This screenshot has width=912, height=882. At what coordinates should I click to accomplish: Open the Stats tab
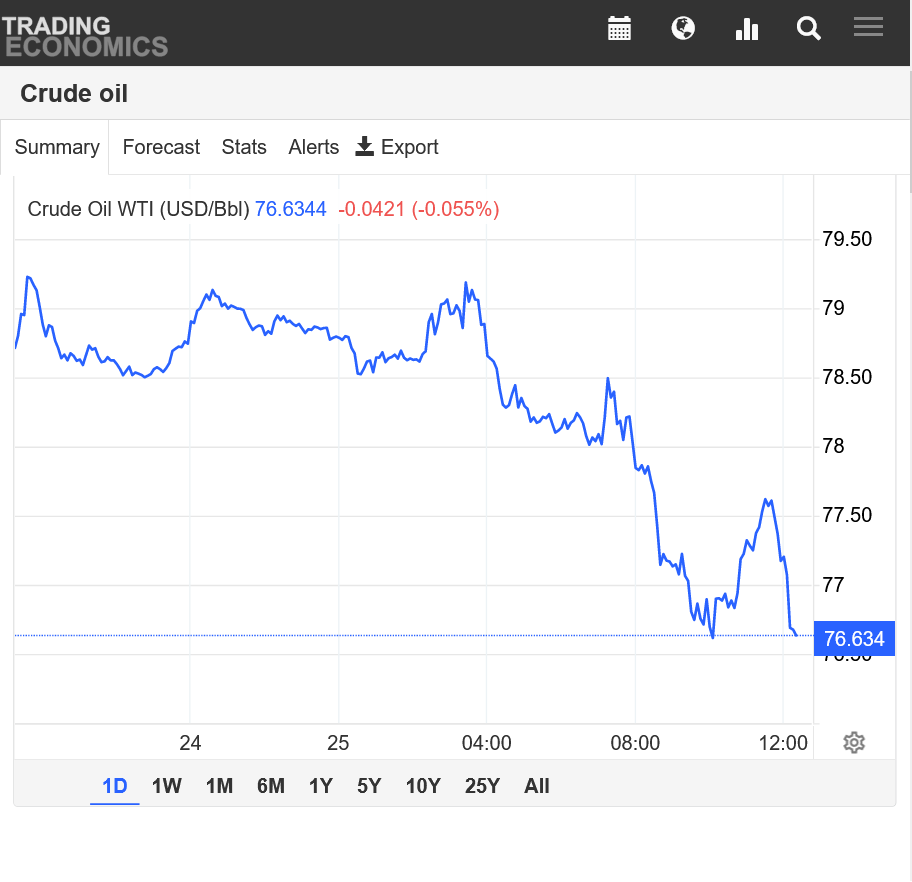pos(244,147)
